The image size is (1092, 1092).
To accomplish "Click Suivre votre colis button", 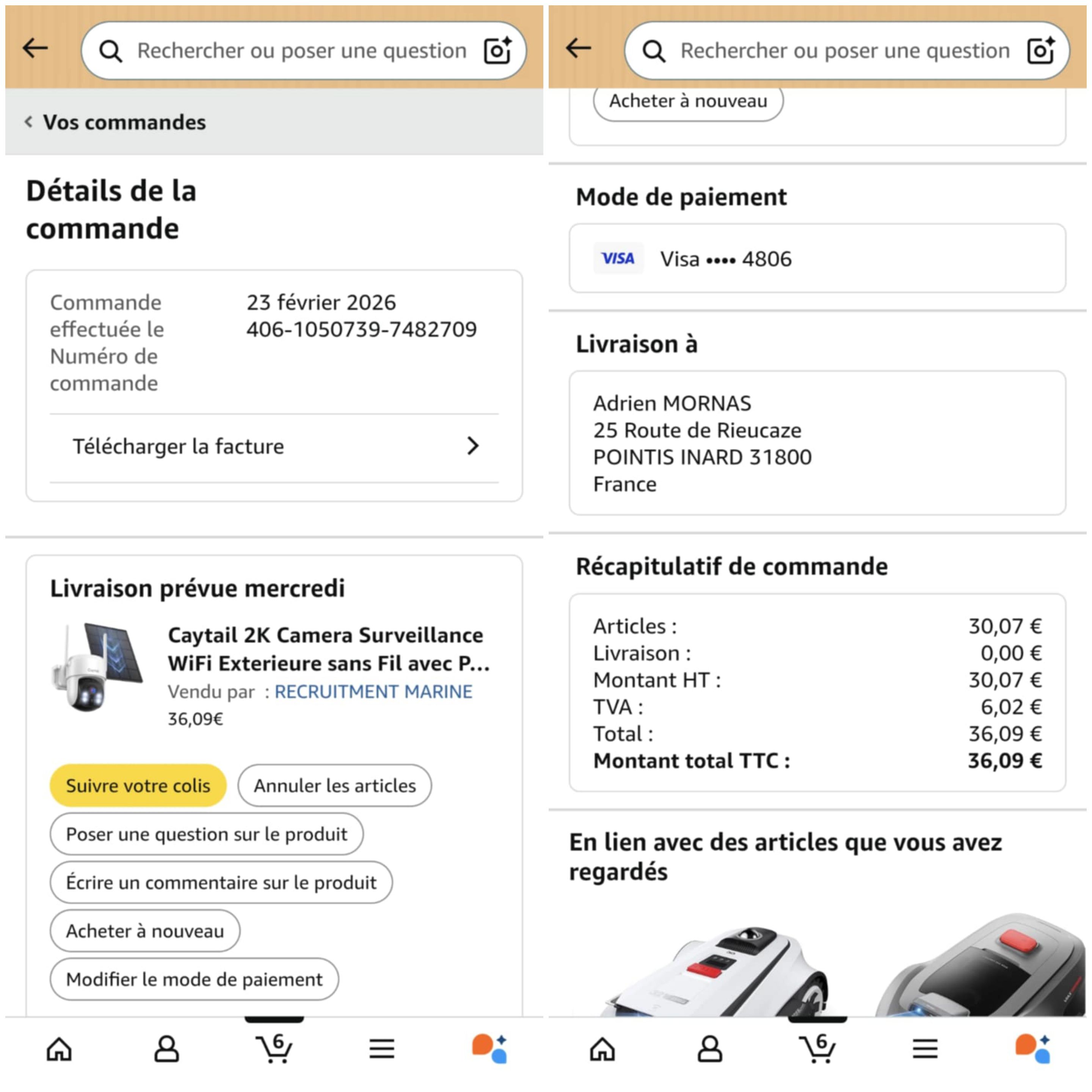I will pyautogui.click(x=138, y=785).
